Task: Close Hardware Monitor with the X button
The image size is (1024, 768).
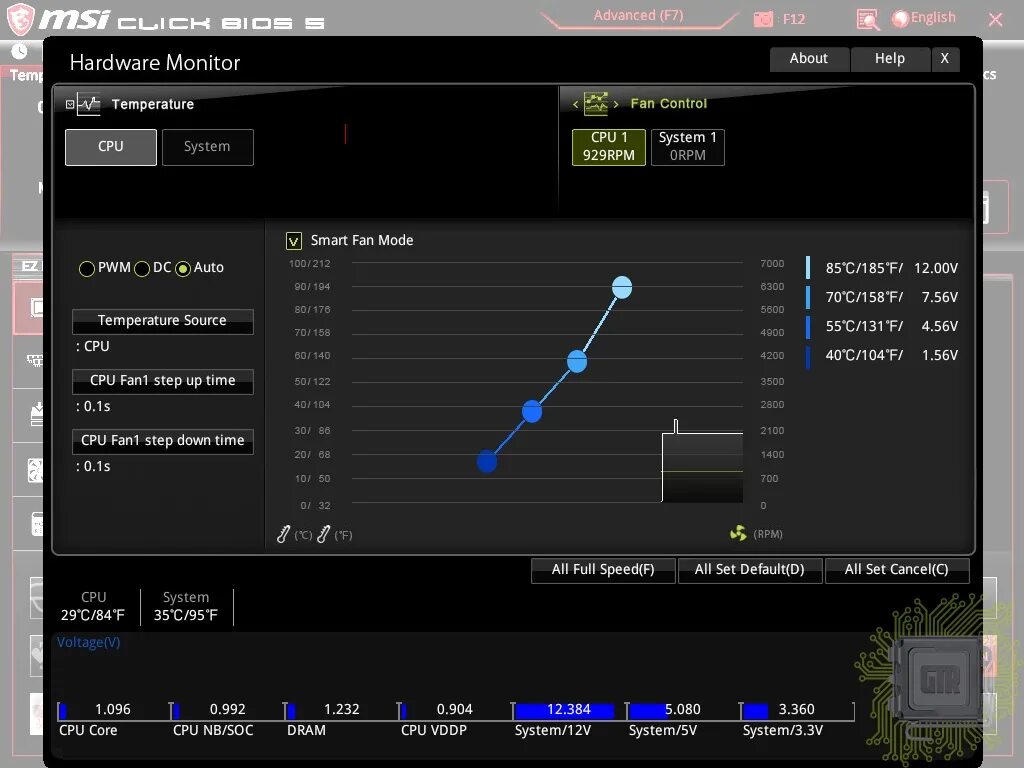Action: (x=945, y=59)
